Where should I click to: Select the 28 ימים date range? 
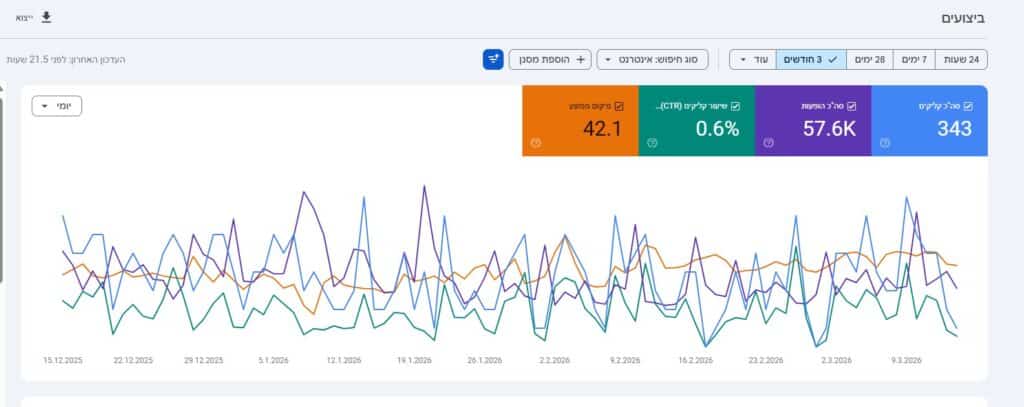(x=870, y=60)
